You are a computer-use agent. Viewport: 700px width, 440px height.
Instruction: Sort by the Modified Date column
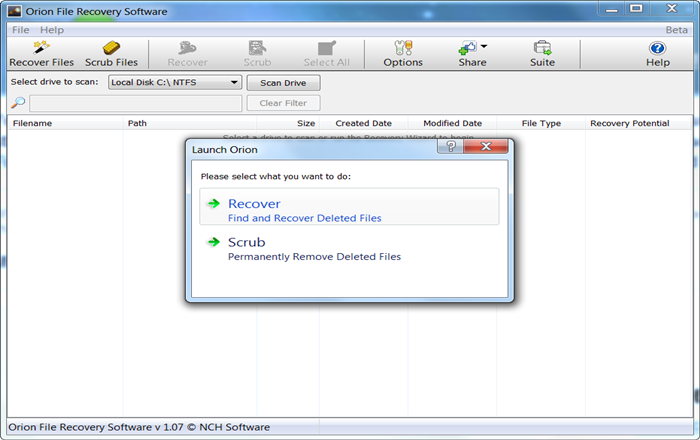(x=452, y=123)
